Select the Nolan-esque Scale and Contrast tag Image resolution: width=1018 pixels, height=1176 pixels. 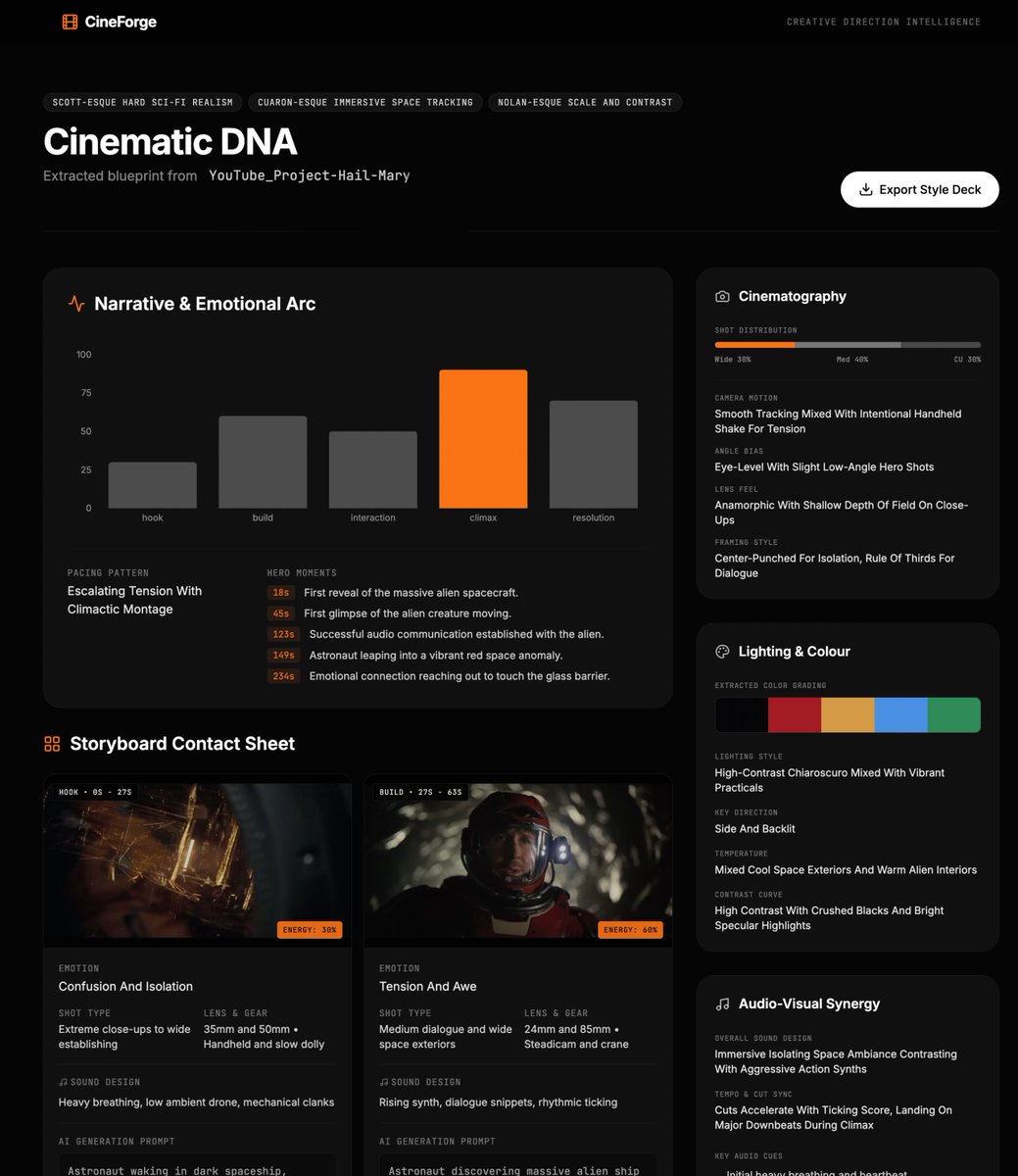[x=585, y=102]
